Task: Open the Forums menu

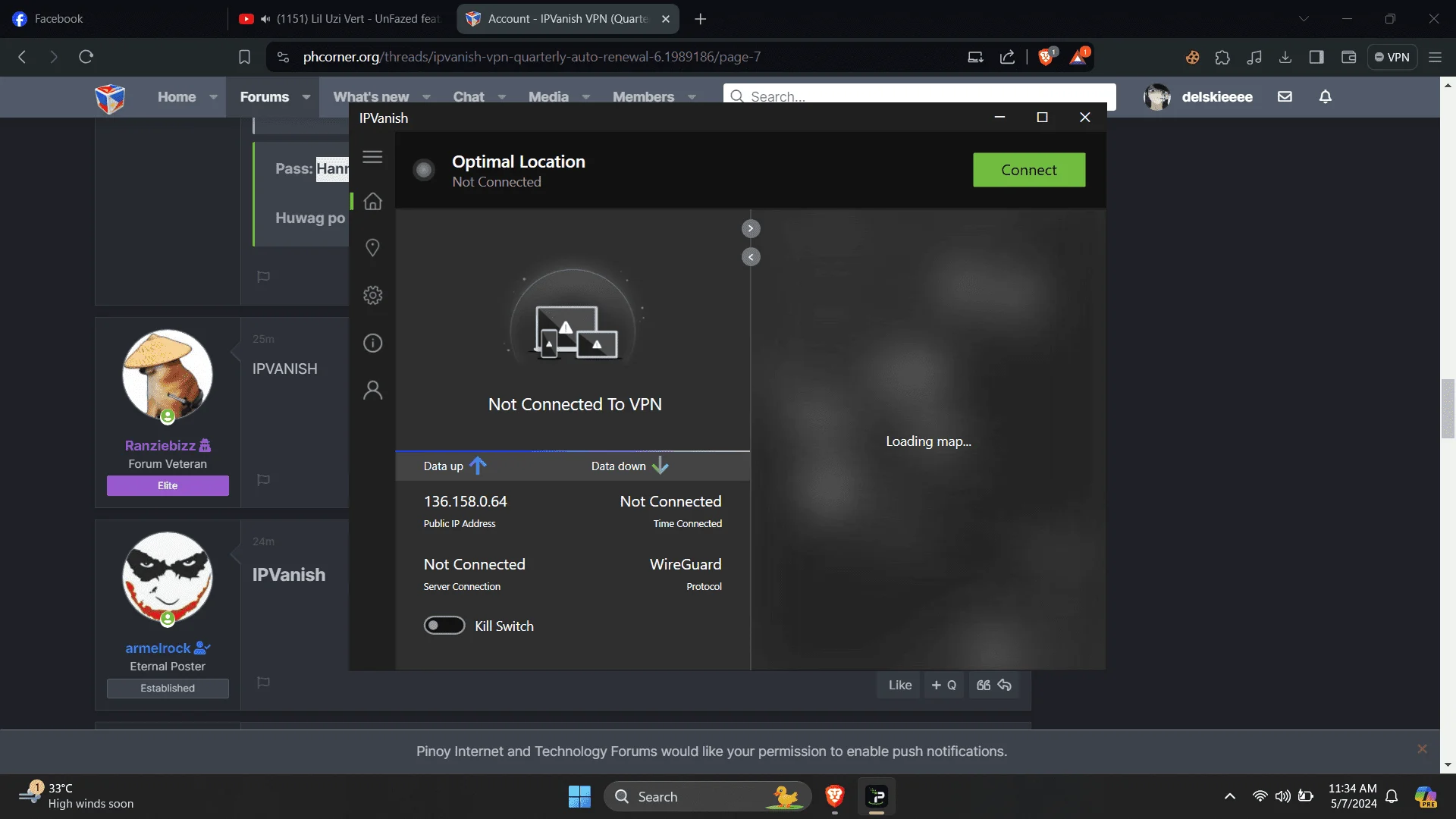Action: click(265, 97)
